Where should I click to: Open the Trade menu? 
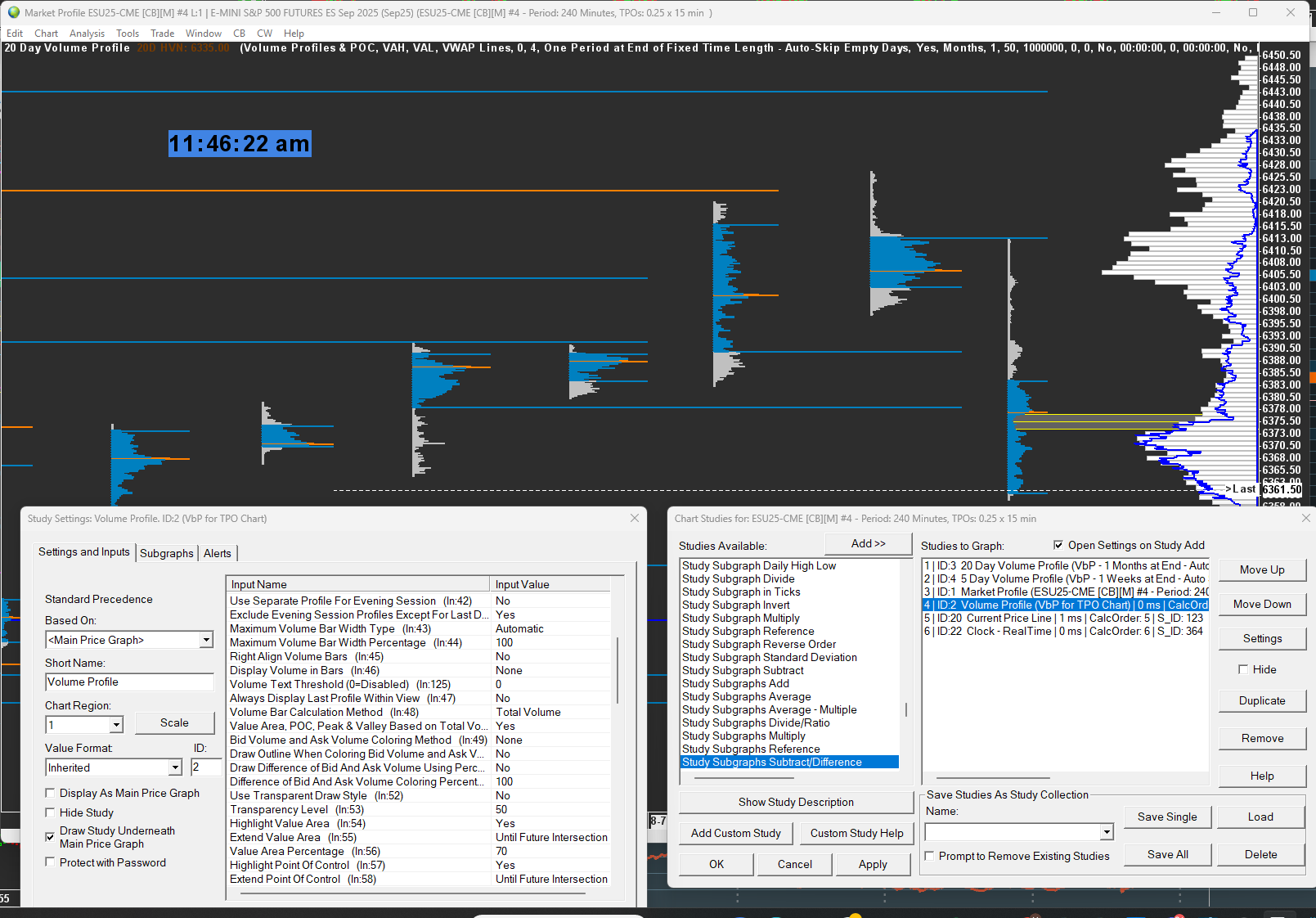click(x=162, y=34)
